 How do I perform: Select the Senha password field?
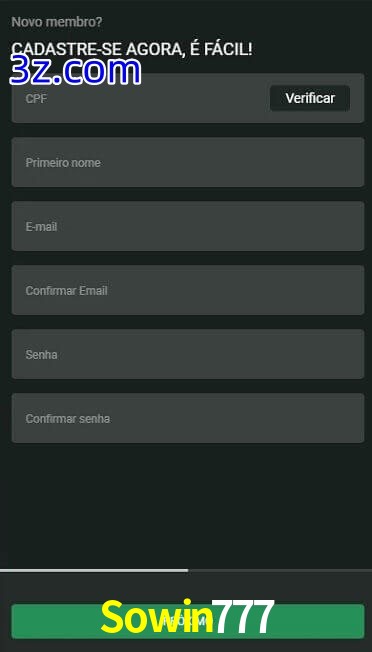click(x=188, y=354)
